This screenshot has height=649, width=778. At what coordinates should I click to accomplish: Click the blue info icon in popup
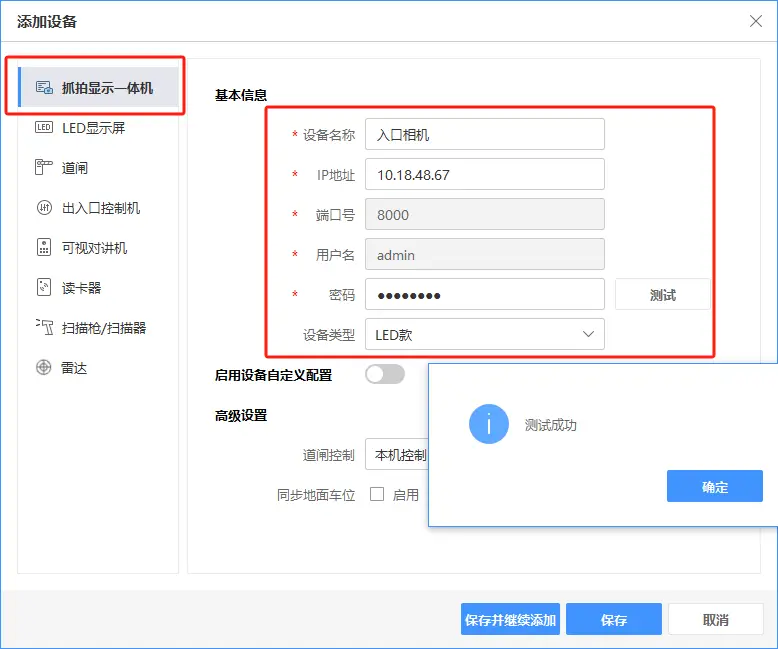point(488,424)
